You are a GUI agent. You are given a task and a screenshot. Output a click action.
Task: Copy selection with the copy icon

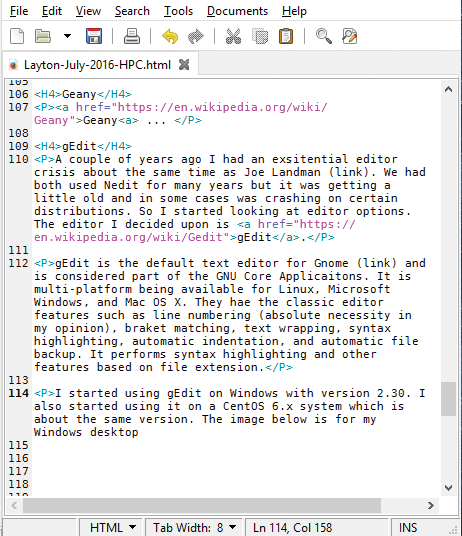[x=260, y=36]
